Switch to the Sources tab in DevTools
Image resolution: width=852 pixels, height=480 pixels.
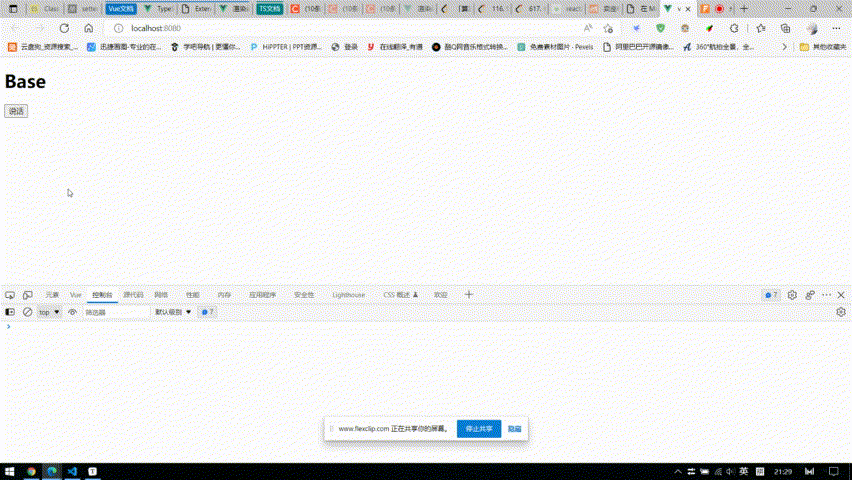[x=133, y=295]
